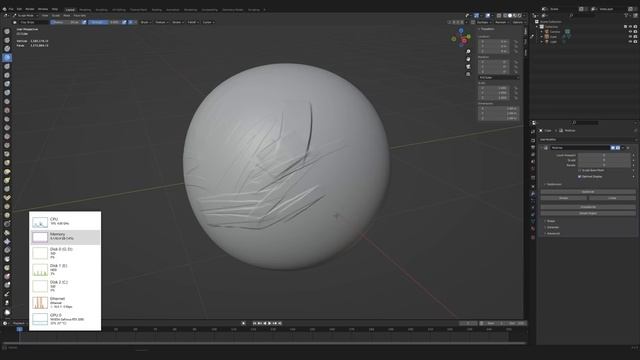
Task: Select solid viewport shading mode
Action: 510,16
